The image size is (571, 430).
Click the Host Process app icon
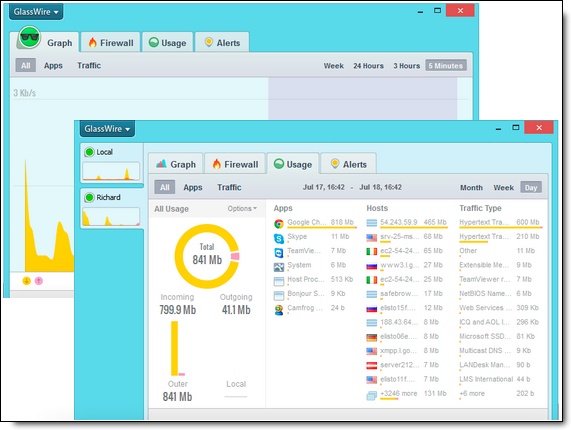[279, 281]
